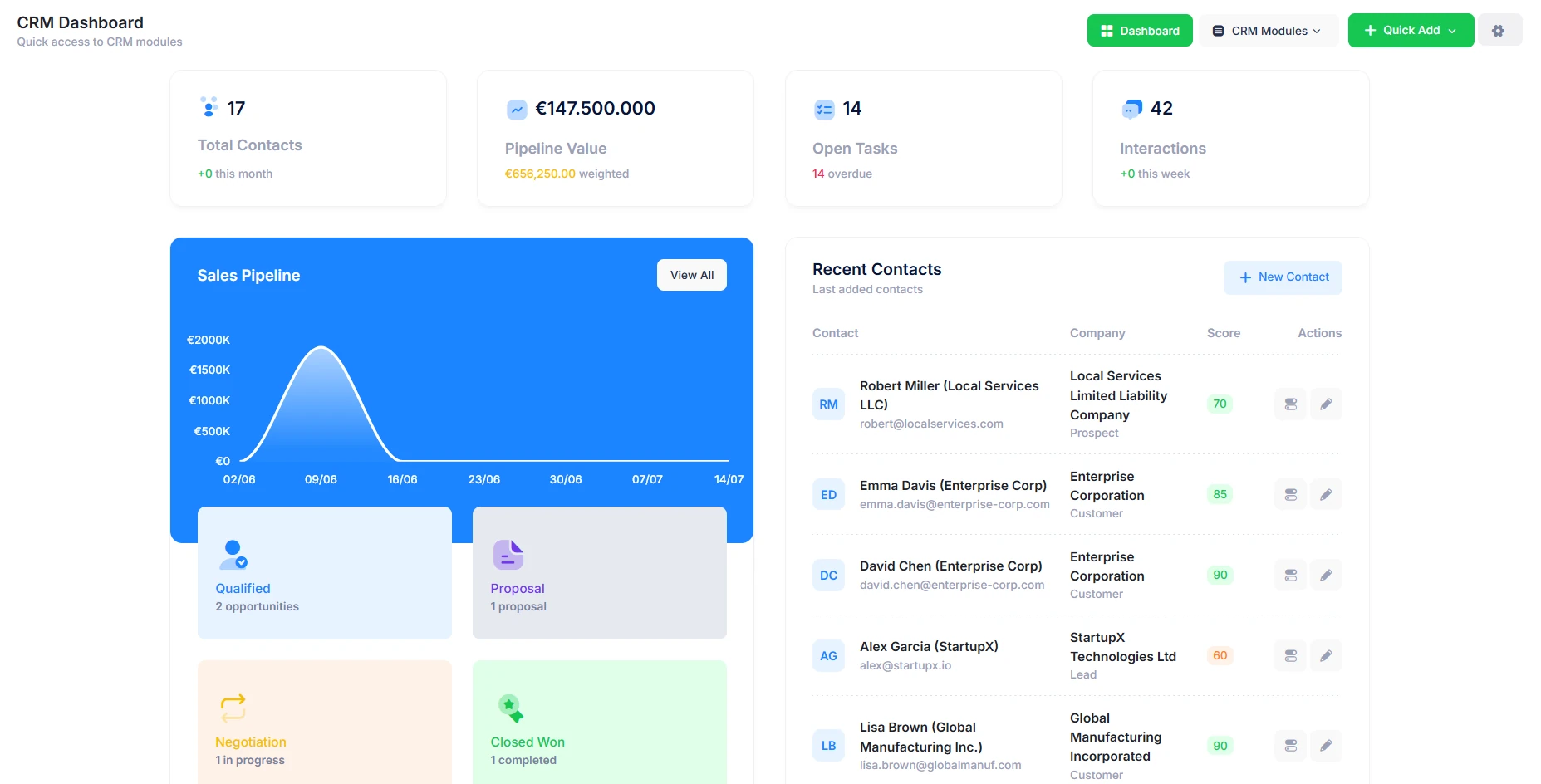
Task: Open the Proposal stage card
Action: click(600, 573)
